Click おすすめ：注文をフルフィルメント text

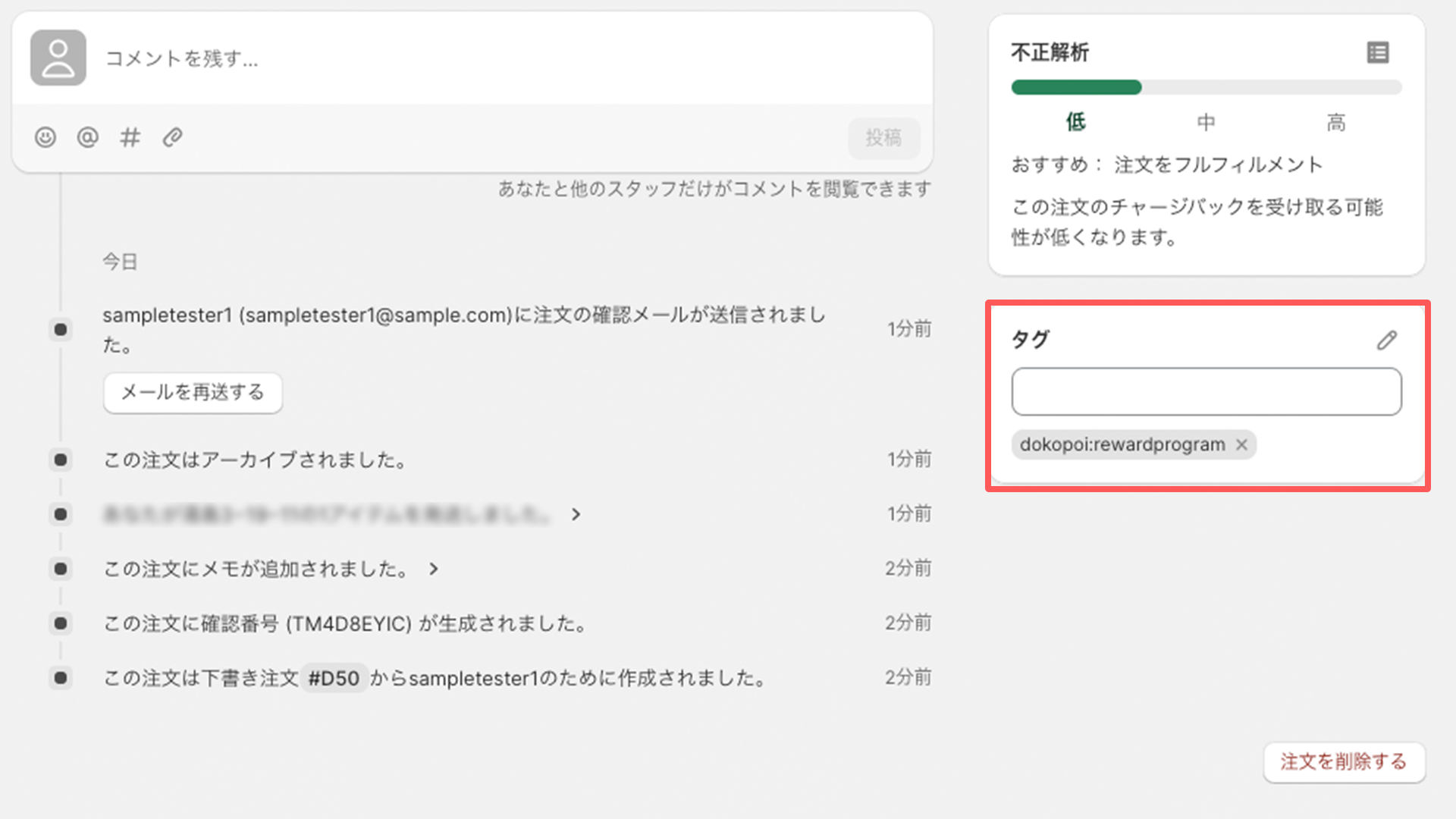pyautogui.click(x=1166, y=165)
